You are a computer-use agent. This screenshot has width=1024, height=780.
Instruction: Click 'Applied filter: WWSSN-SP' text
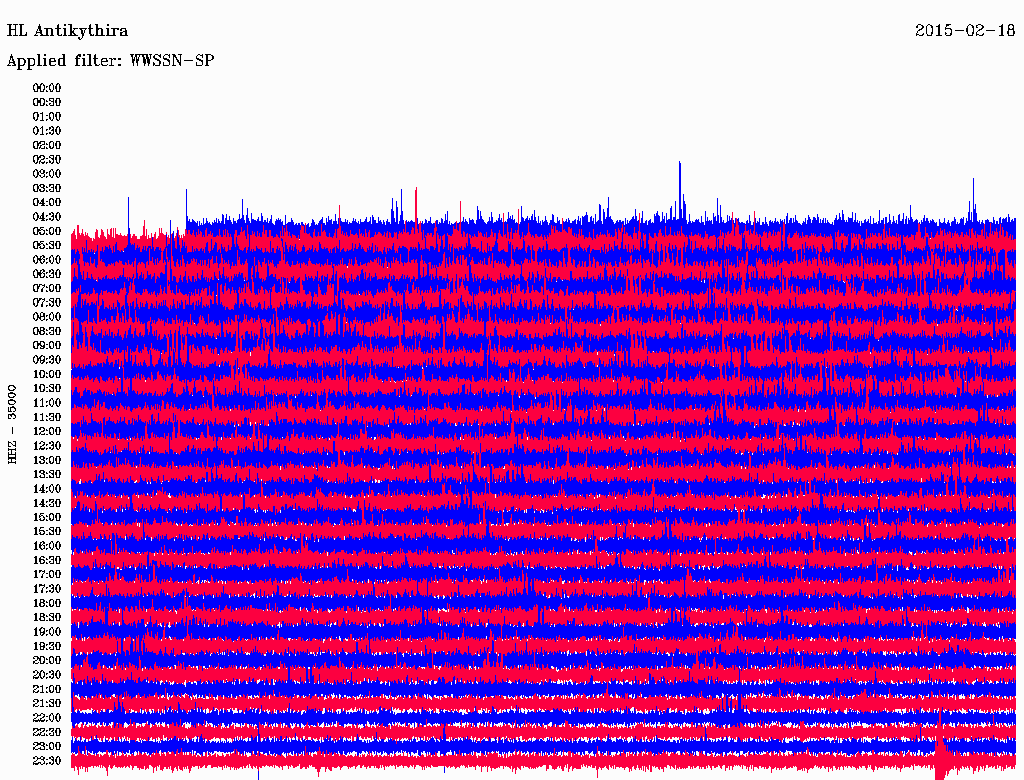(110, 61)
